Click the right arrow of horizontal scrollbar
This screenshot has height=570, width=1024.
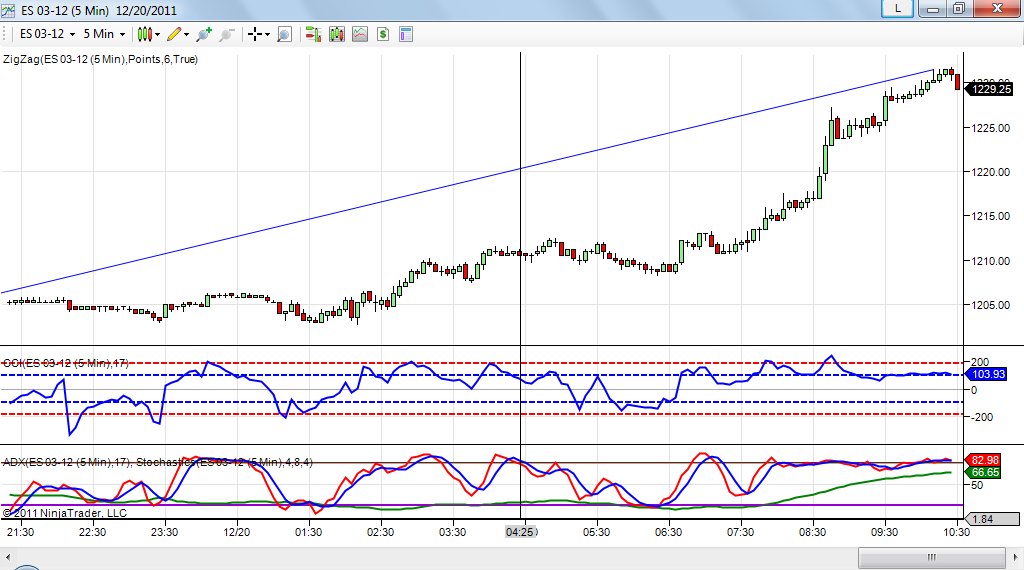(1016, 558)
